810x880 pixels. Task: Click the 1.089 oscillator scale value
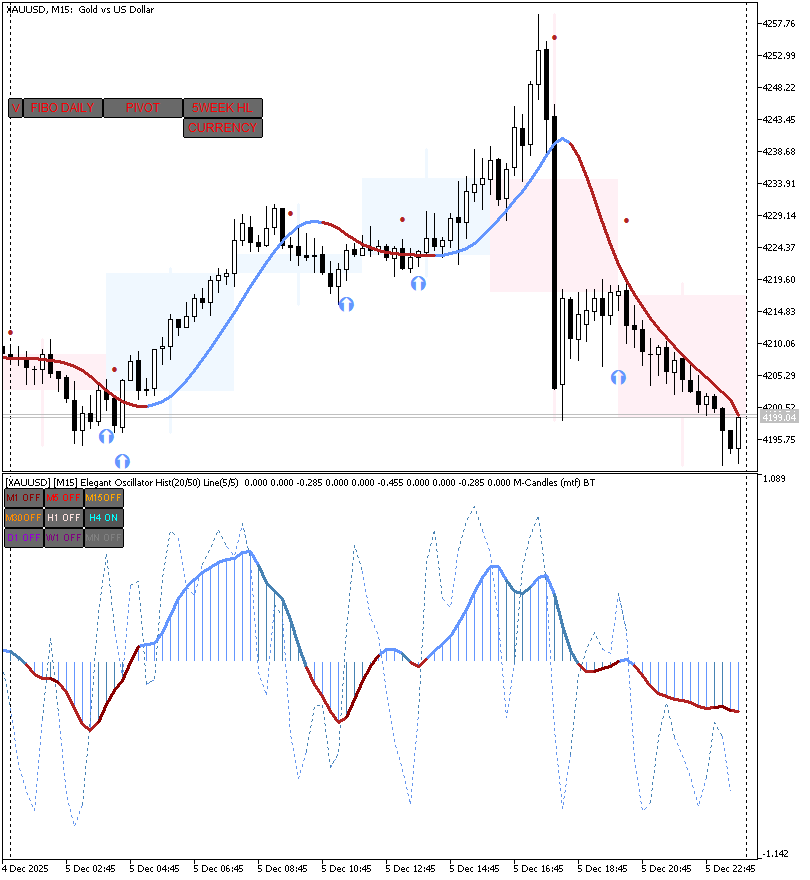(775, 479)
